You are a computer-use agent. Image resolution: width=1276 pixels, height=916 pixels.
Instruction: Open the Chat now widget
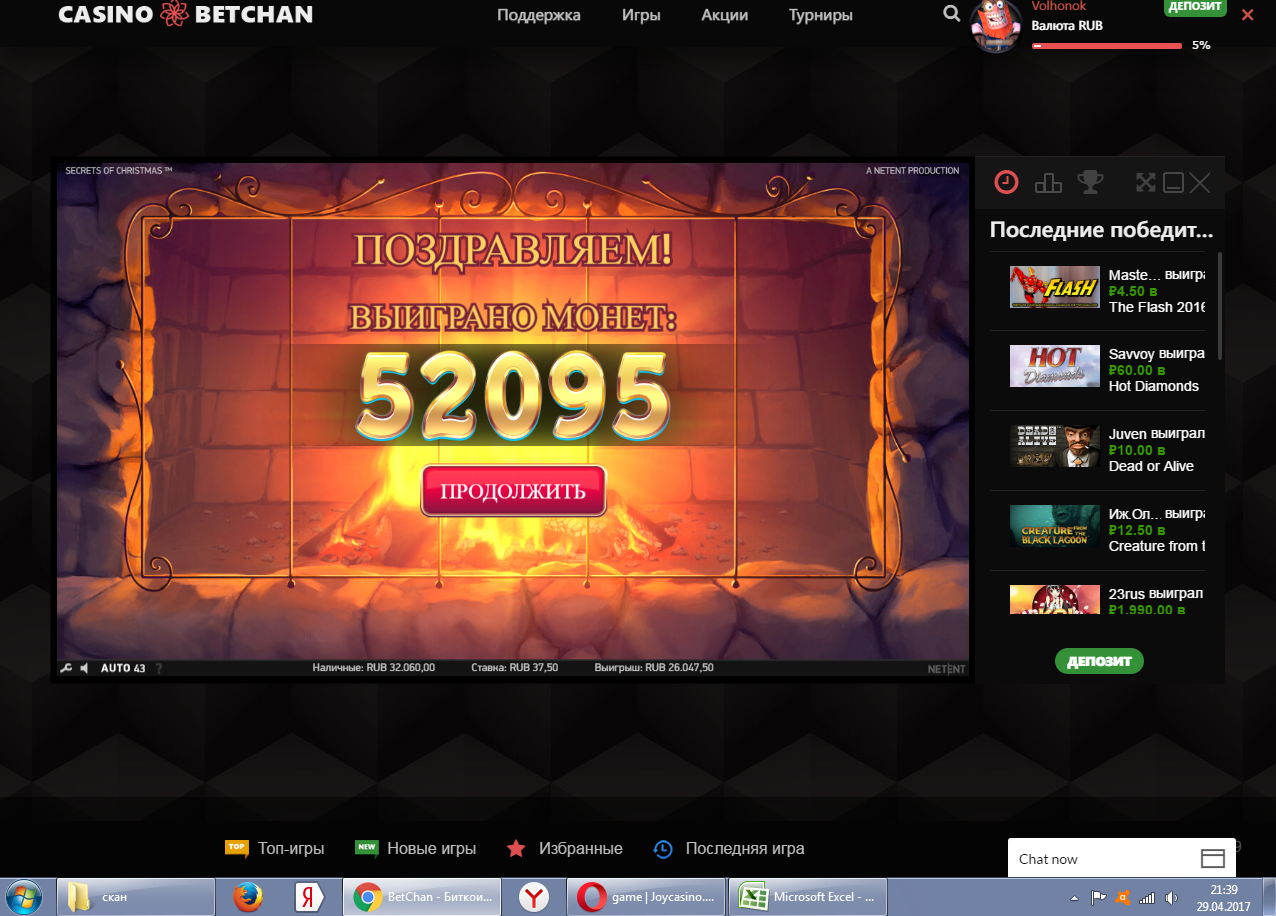click(x=1121, y=858)
